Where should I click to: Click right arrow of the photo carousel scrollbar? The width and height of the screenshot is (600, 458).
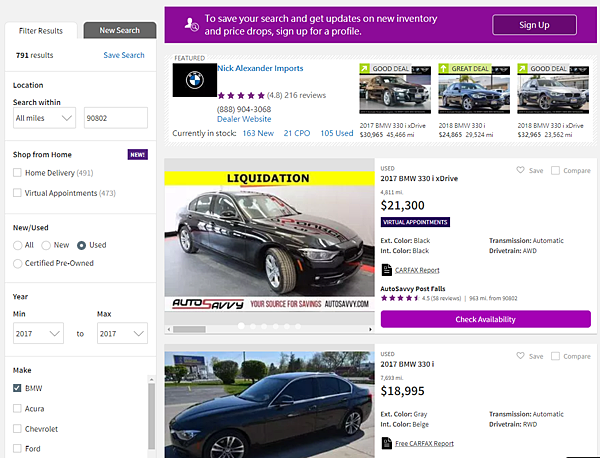(370, 329)
